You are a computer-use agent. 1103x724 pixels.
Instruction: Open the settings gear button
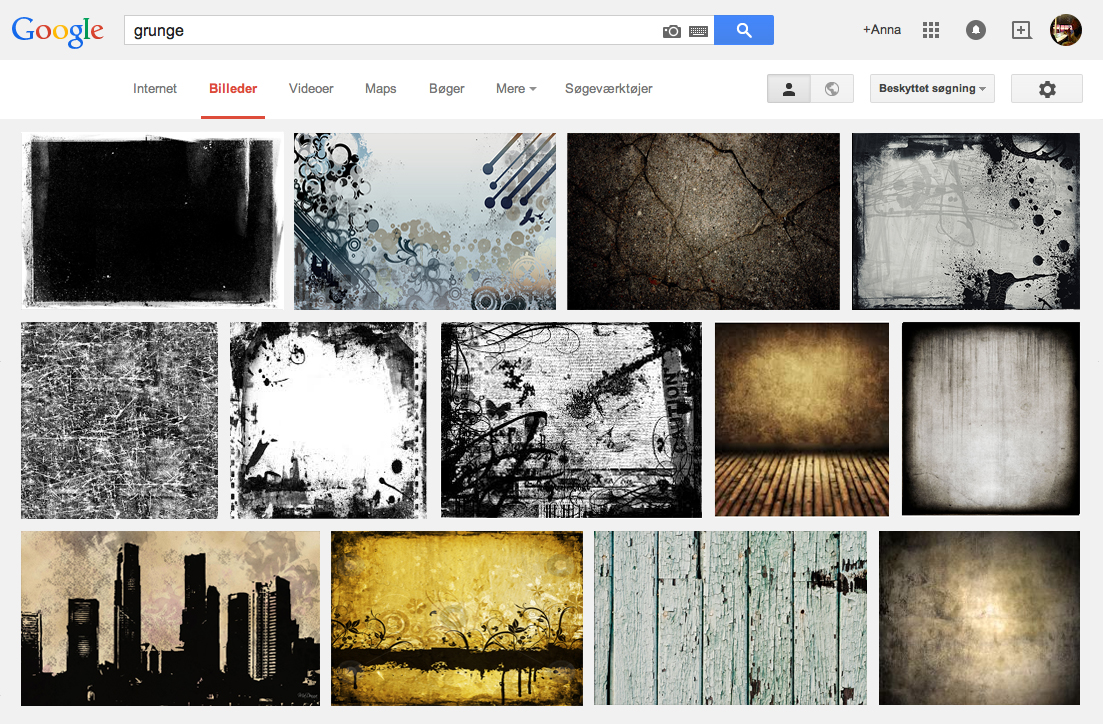pos(1047,89)
